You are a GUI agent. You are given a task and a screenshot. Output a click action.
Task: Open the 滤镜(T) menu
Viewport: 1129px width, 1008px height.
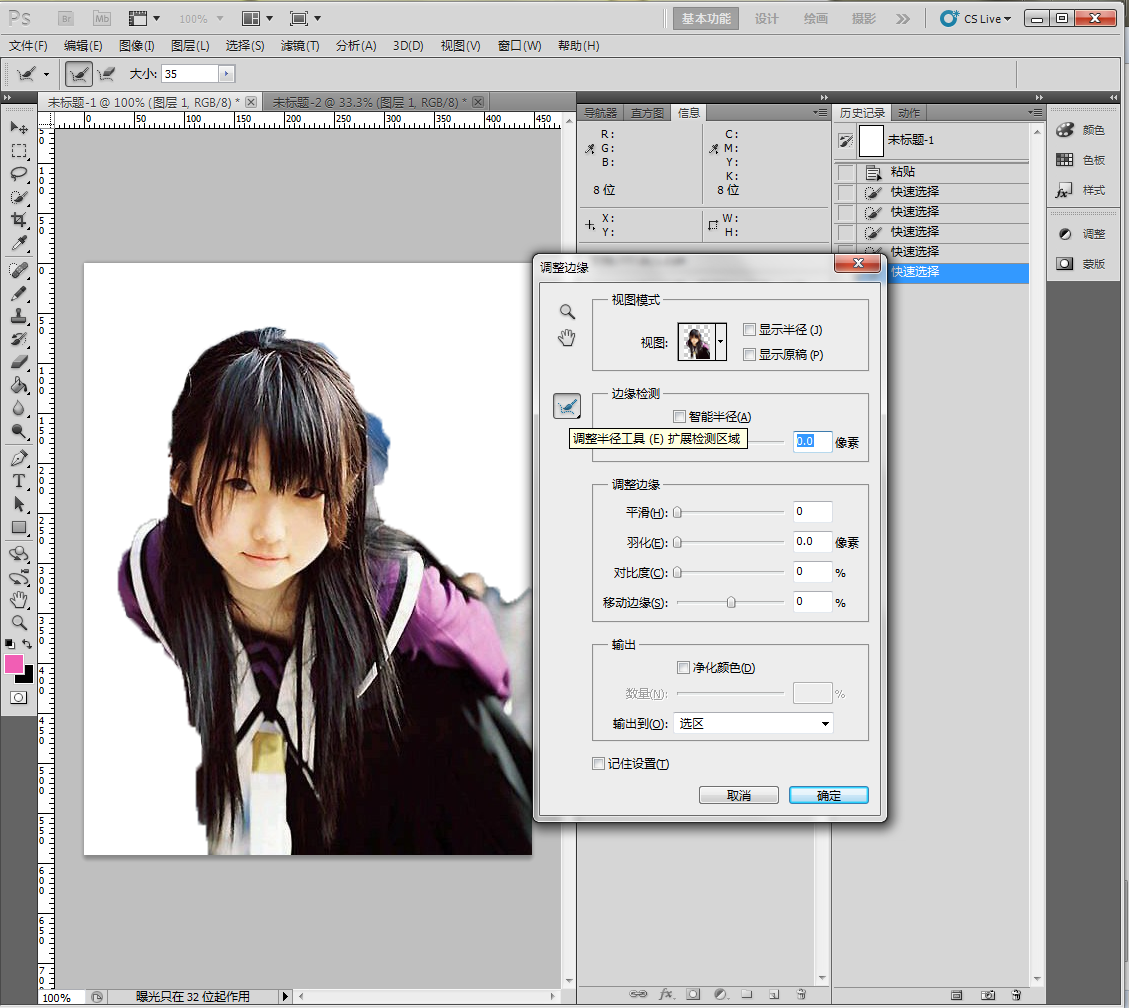click(x=300, y=46)
